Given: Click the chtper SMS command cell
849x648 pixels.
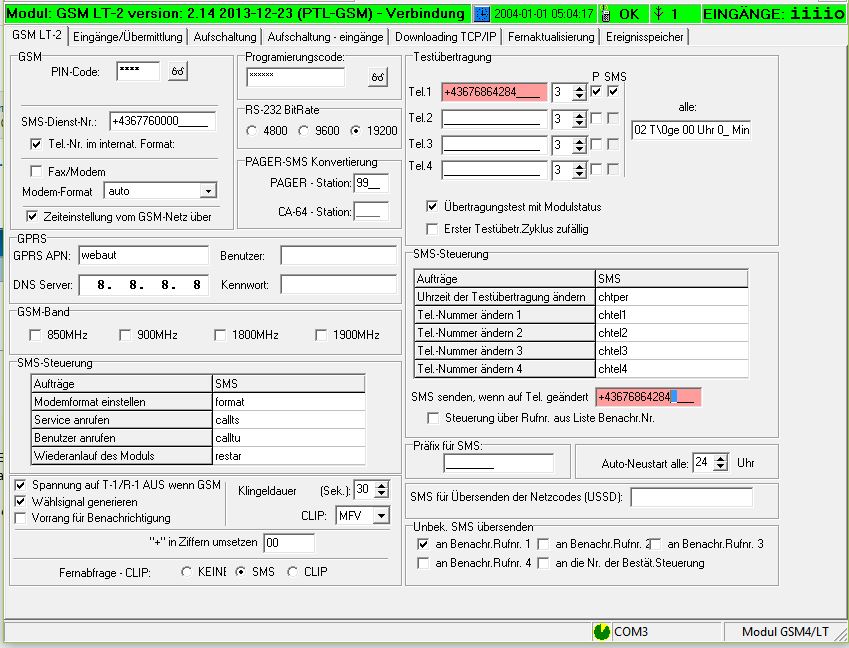Looking at the screenshot, I should click(x=671, y=297).
